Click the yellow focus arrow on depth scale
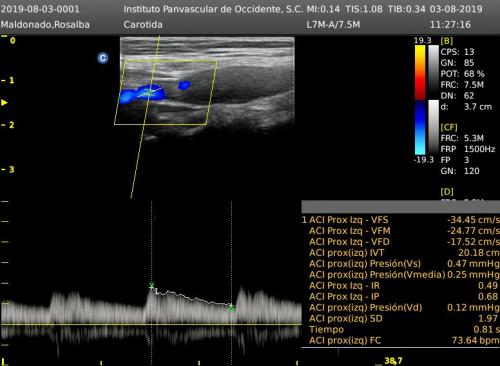This screenshot has width=500, height=366. tap(4, 103)
